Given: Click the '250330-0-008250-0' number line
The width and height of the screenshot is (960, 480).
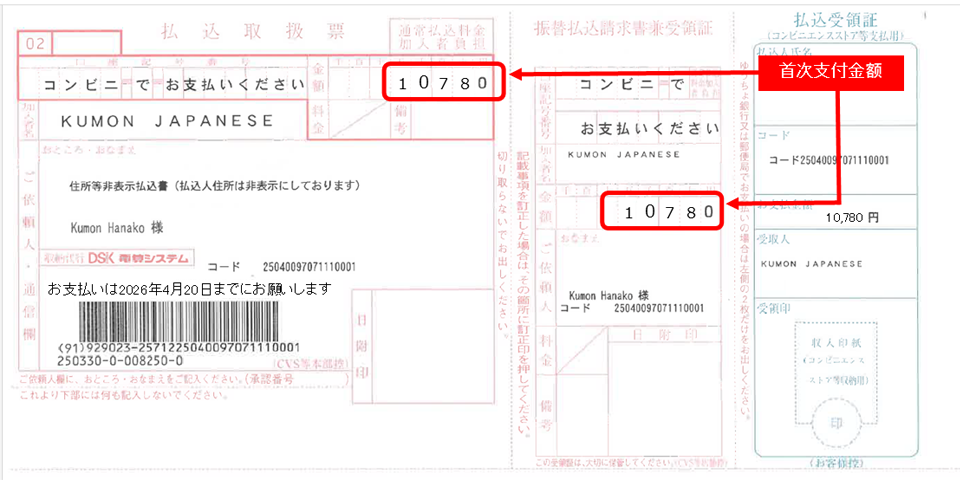Looking at the screenshot, I should 120,359.
